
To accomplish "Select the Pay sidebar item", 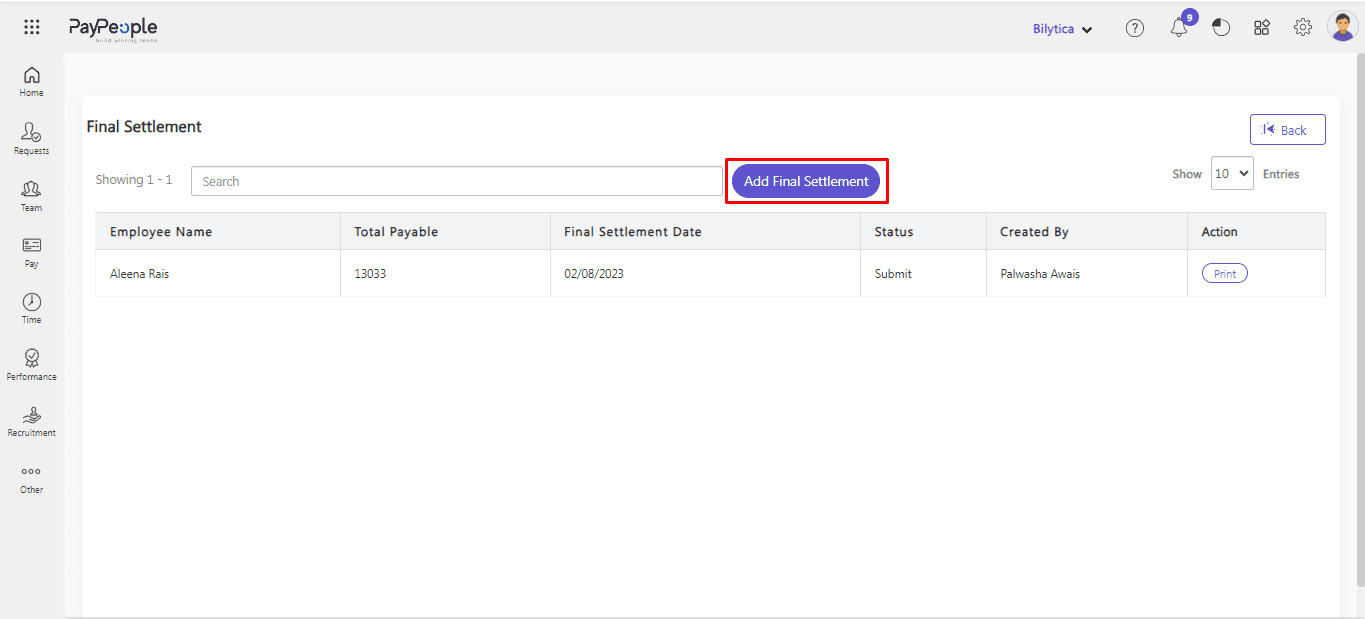I will coord(31,252).
